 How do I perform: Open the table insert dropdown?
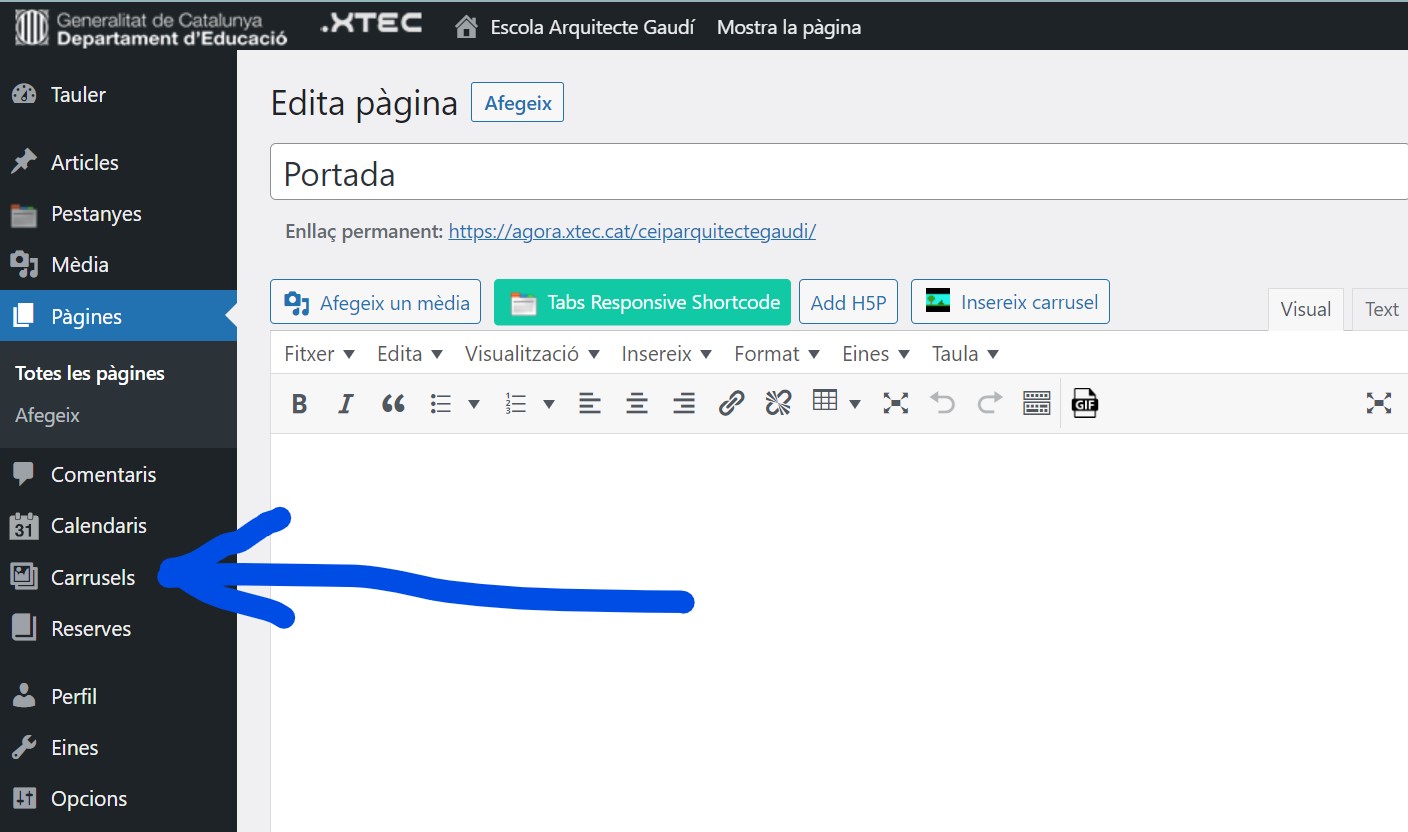click(855, 405)
